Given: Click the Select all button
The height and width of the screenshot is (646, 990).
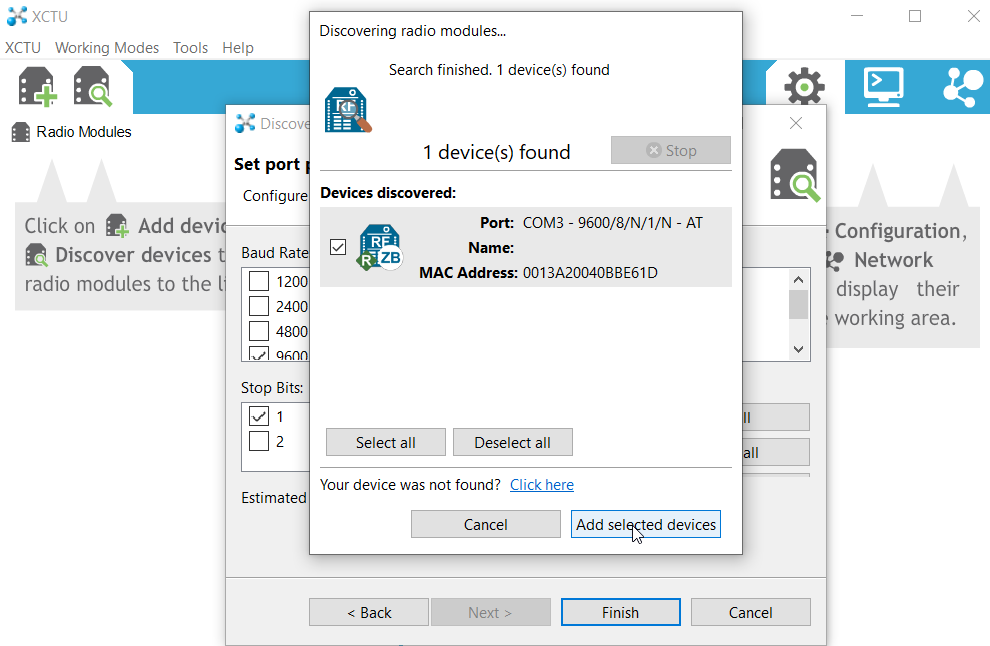Looking at the screenshot, I should click(385, 442).
